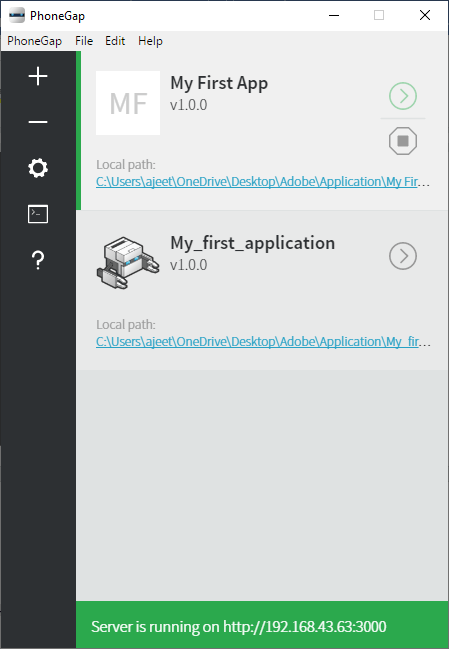Select the My_first_application title
The width and height of the screenshot is (449, 649).
coord(252,243)
